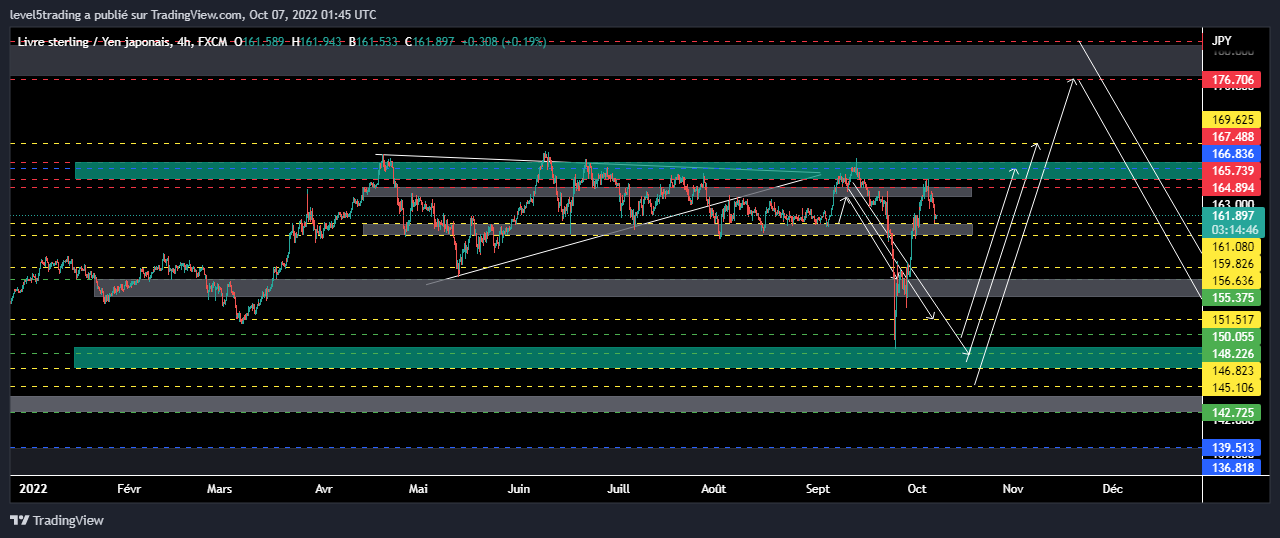Click the 166.836 blue price label

click(x=1232, y=154)
